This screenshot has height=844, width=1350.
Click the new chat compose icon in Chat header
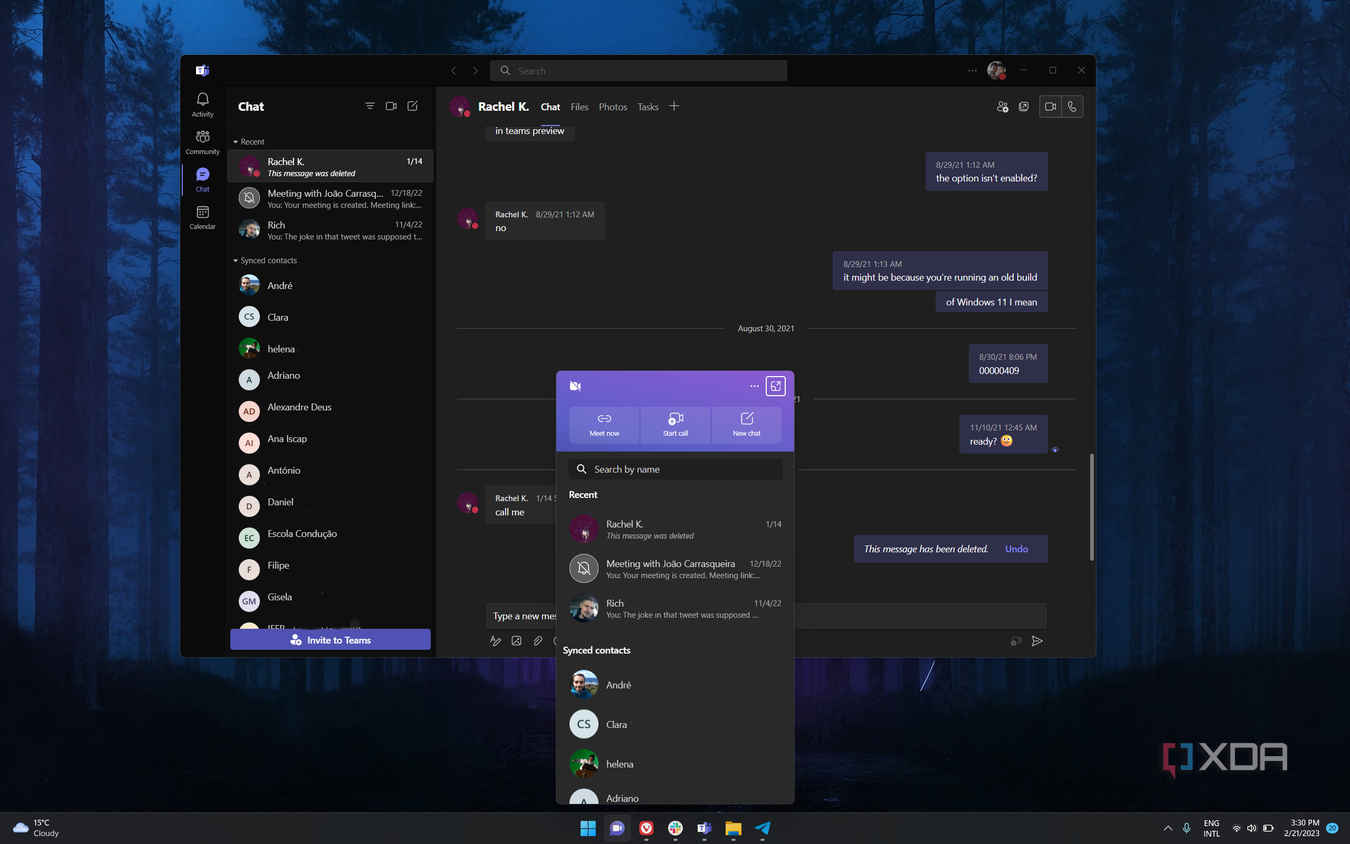pyautogui.click(x=412, y=106)
